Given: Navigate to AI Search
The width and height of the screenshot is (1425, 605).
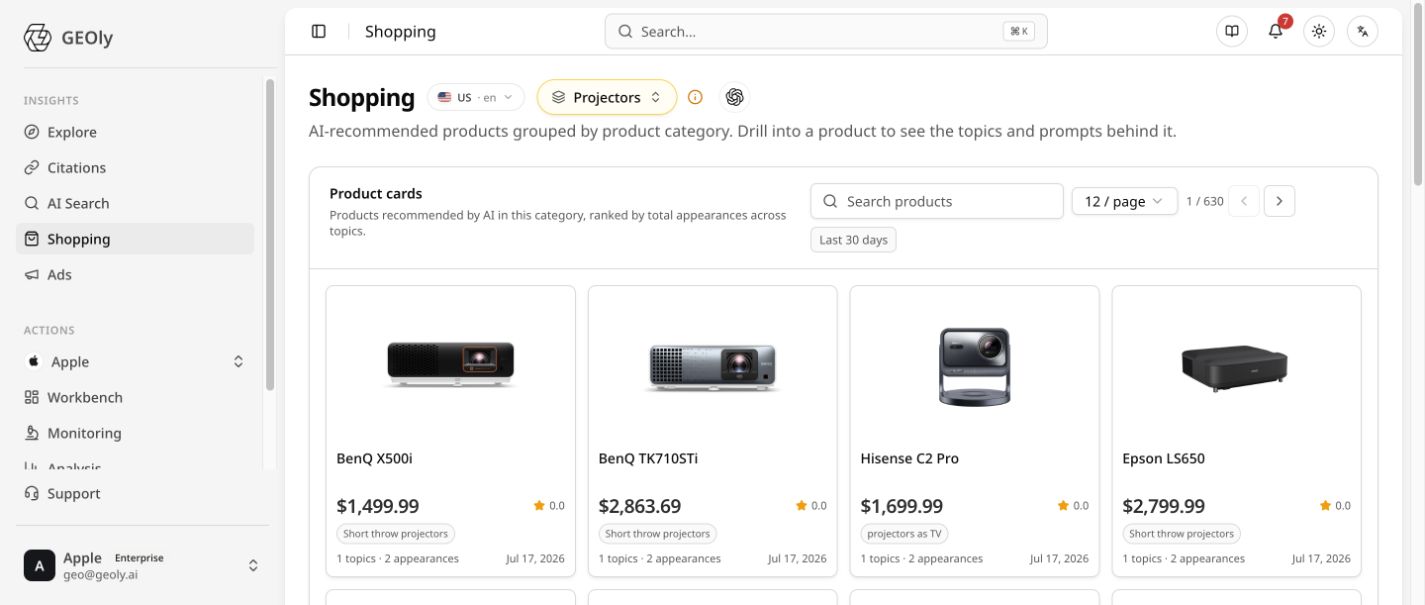Looking at the screenshot, I should point(135,203).
